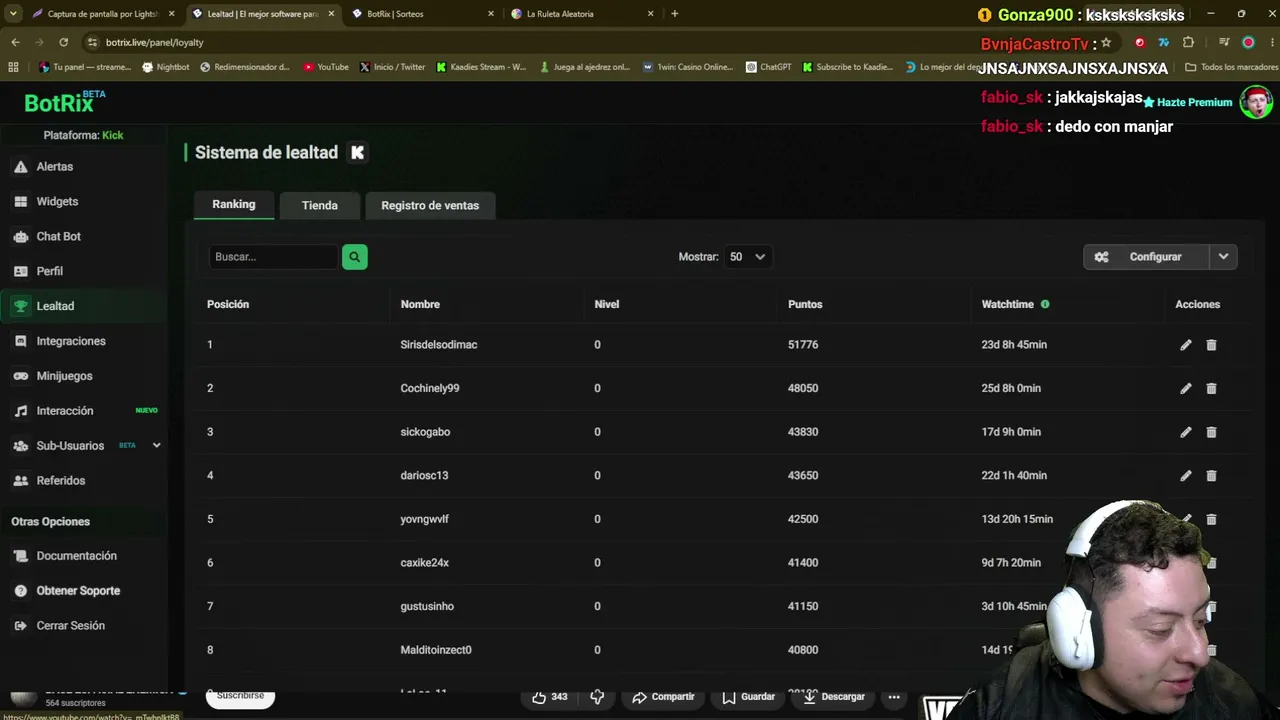Click the Descargar download button
This screenshot has width=1280, height=720.
(x=834, y=697)
